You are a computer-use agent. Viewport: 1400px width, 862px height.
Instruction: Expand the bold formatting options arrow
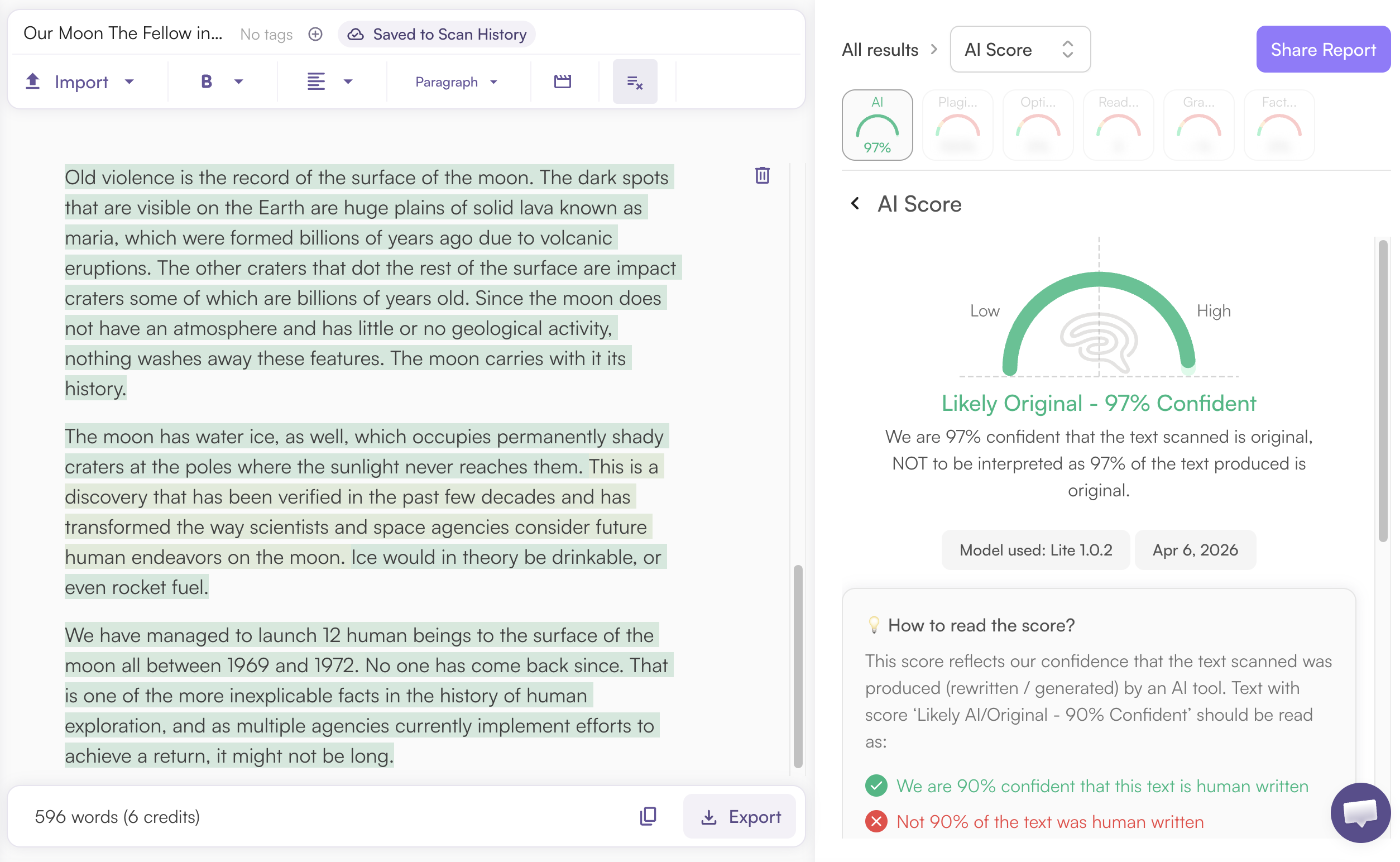click(239, 82)
